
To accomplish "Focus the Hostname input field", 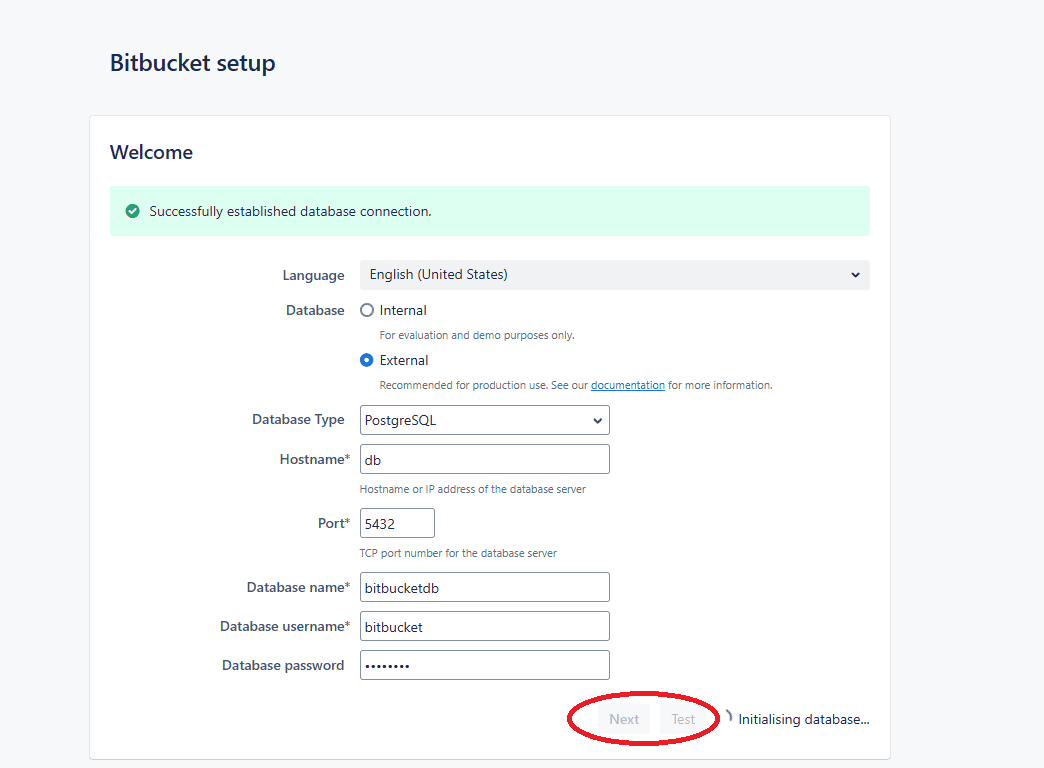I will point(484,460).
